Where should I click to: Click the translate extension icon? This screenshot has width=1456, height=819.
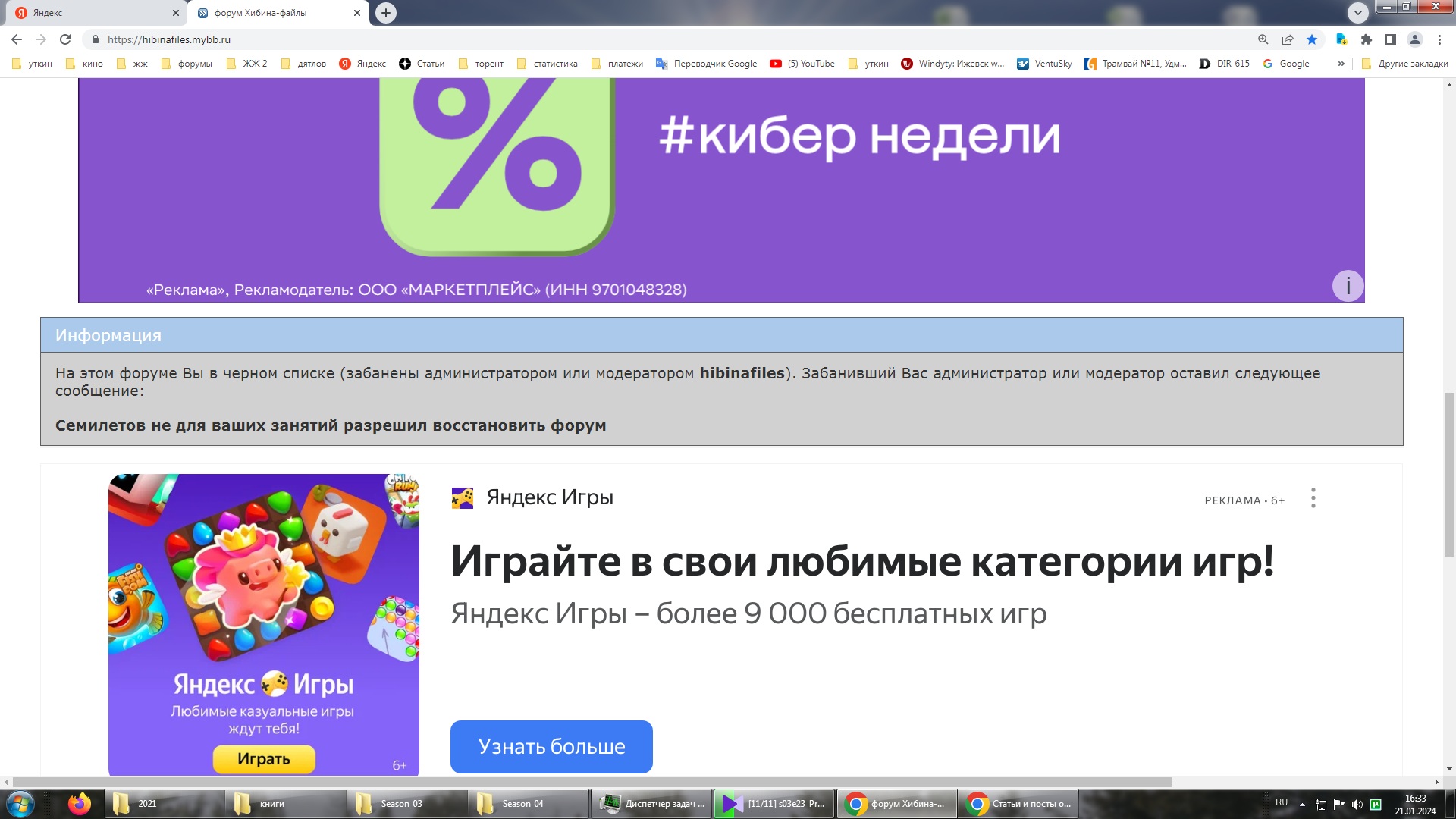tap(1341, 39)
